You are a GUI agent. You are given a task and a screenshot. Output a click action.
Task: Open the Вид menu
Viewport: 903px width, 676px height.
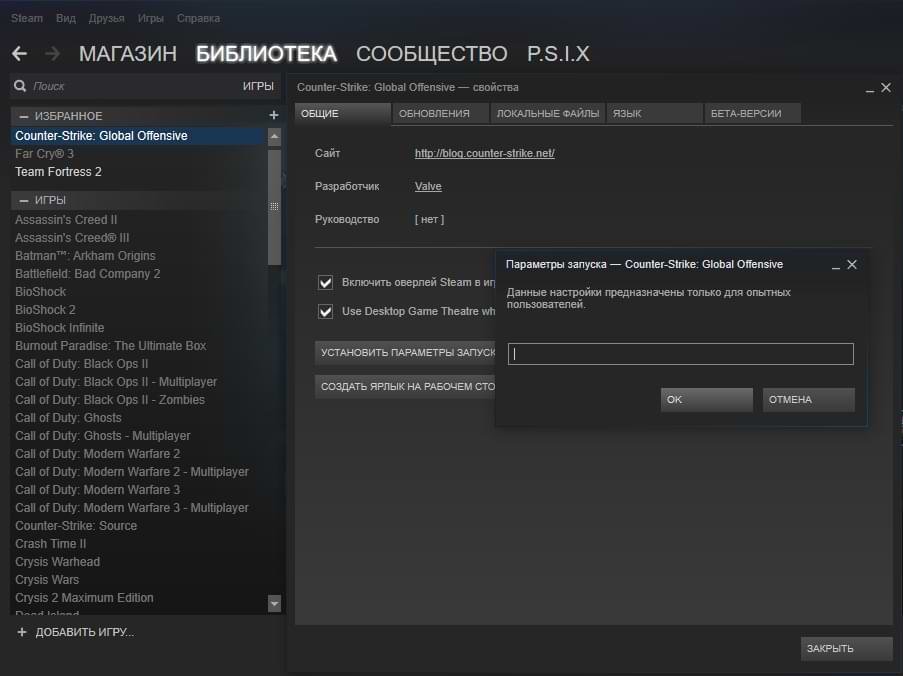(66, 18)
